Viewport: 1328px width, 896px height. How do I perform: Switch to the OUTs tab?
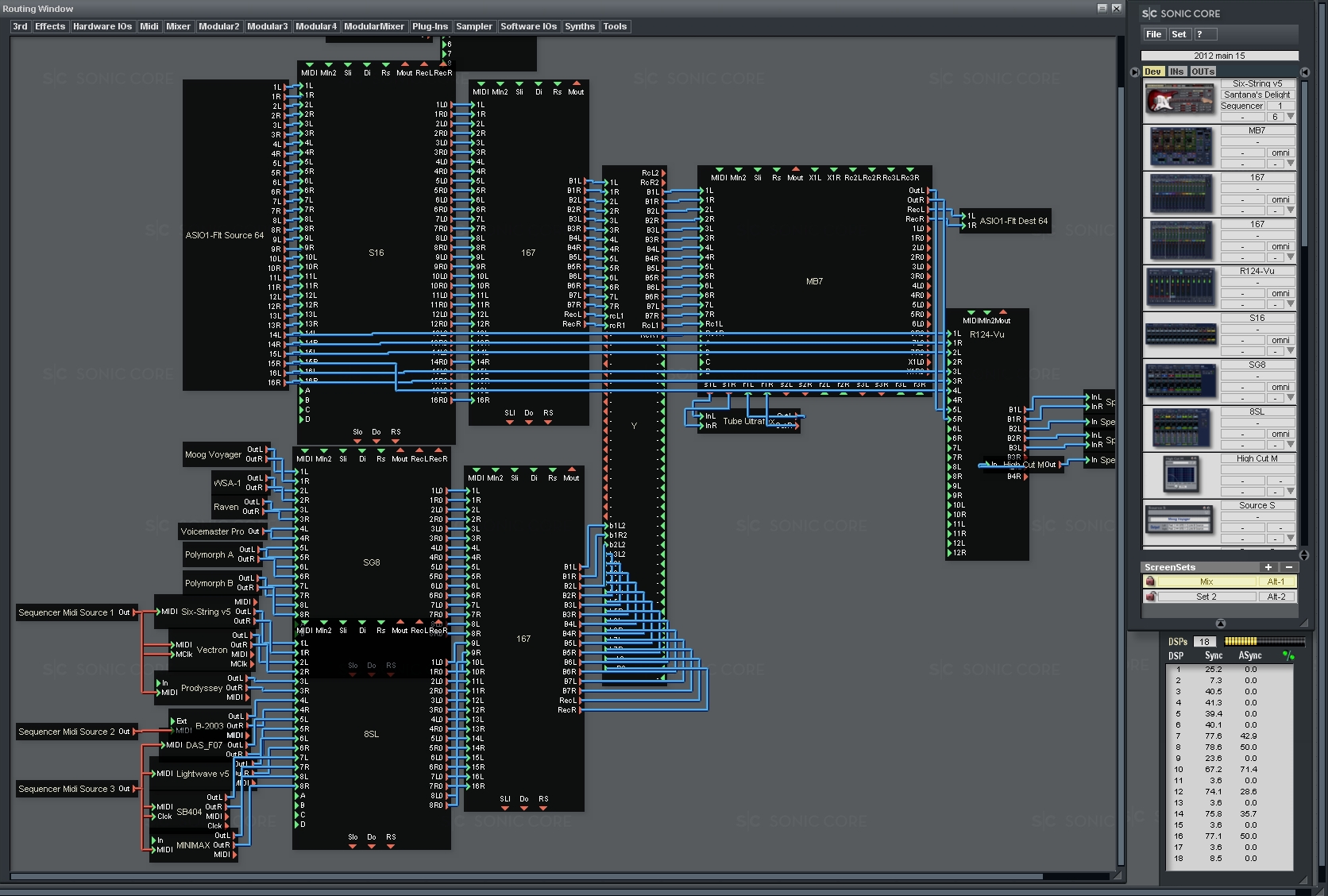(x=1203, y=71)
